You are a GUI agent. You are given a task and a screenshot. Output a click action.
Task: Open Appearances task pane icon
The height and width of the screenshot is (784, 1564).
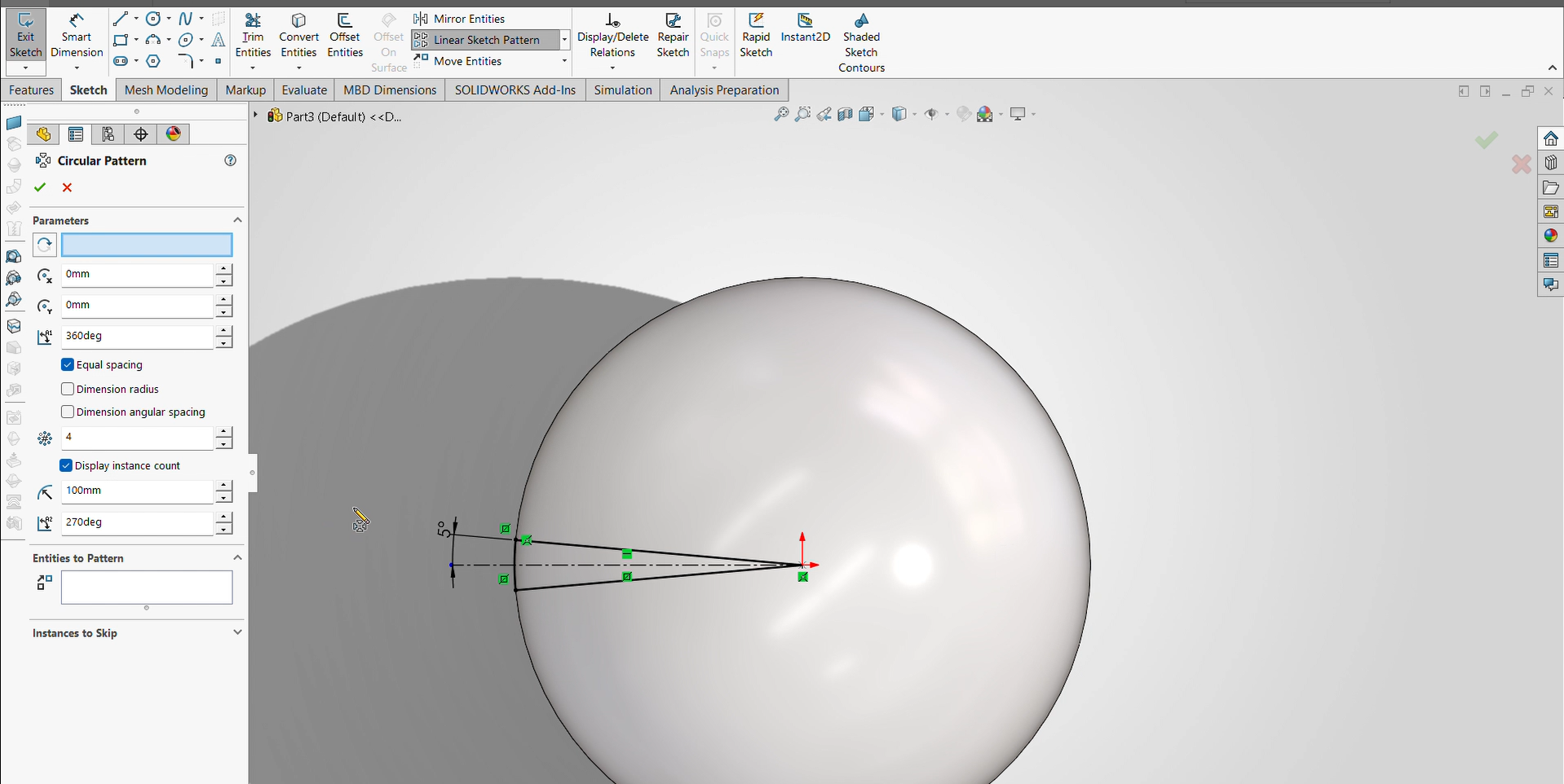pyautogui.click(x=1551, y=236)
